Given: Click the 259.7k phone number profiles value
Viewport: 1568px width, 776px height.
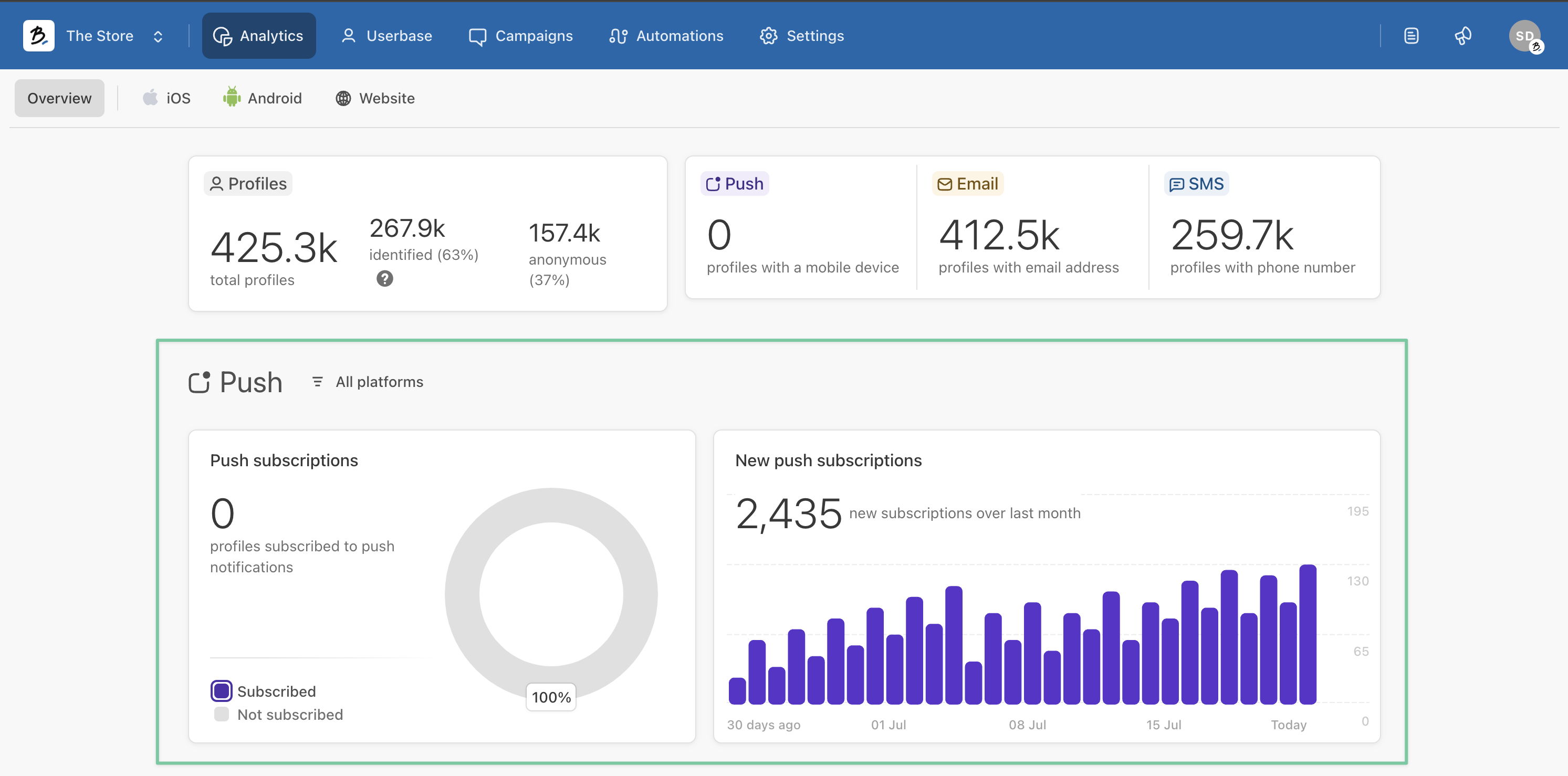Looking at the screenshot, I should click(x=1232, y=235).
